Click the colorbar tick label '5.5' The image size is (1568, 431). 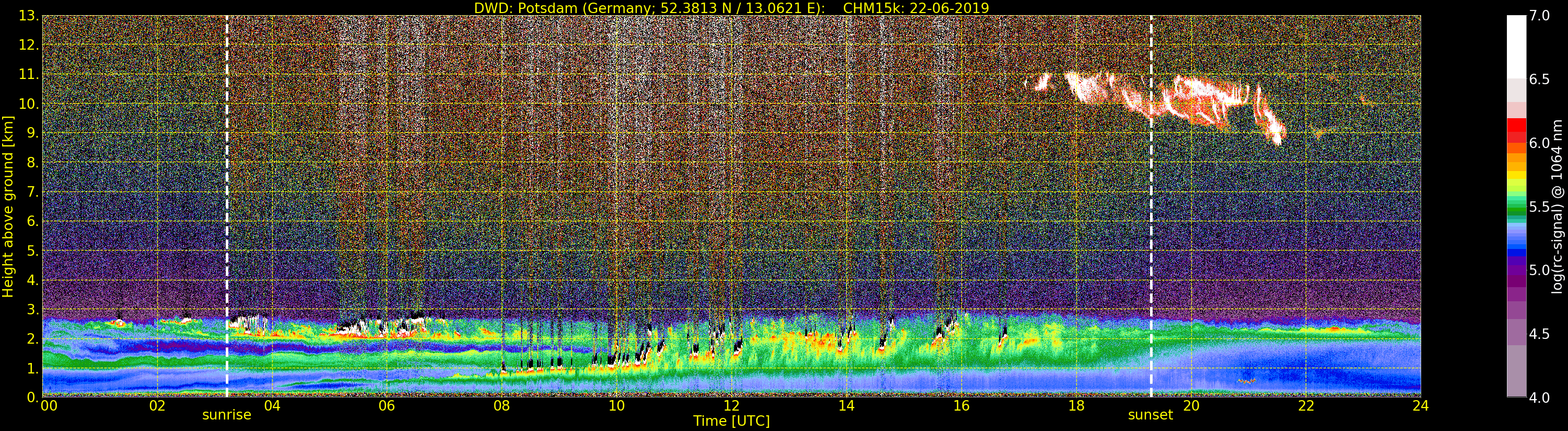tap(1539, 207)
